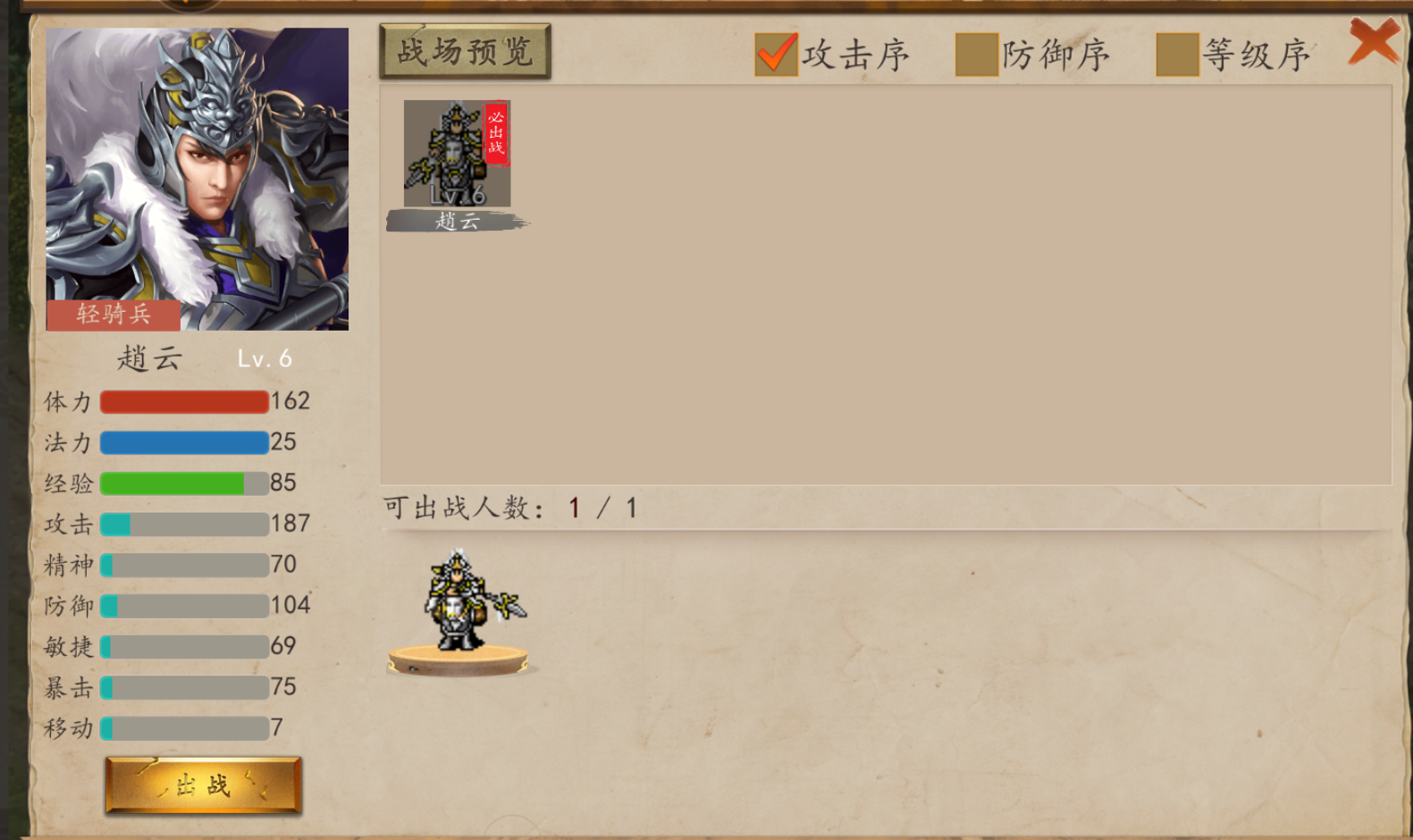Uncheck the 攻击序 attack order checkbox
This screenshot has height=840, width=1413.
(x=776, y=55)
